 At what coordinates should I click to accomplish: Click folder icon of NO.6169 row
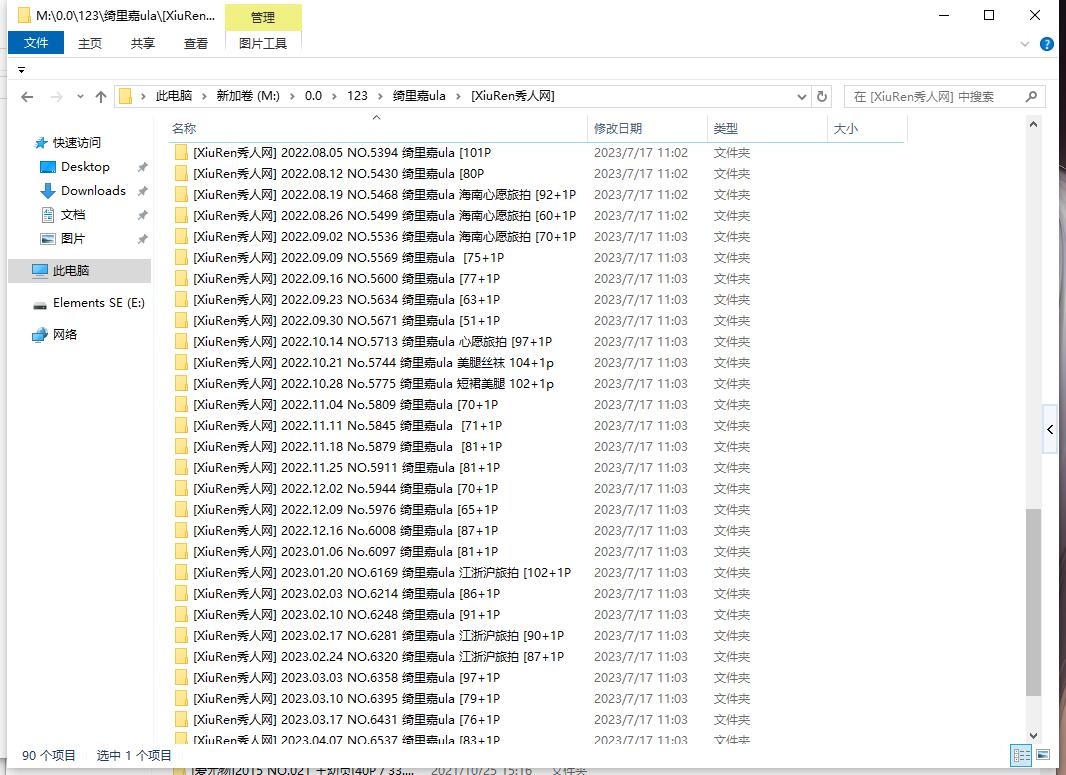coord(181,572)
